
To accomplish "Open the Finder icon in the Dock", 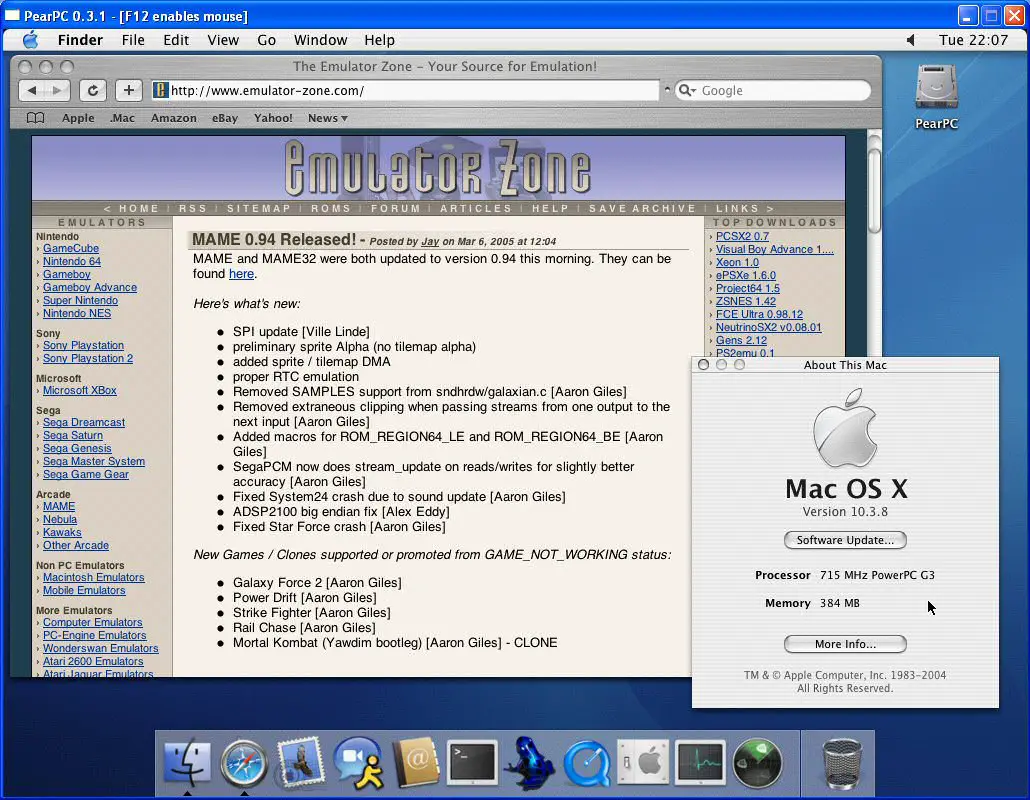I will (x=187, y=763).
